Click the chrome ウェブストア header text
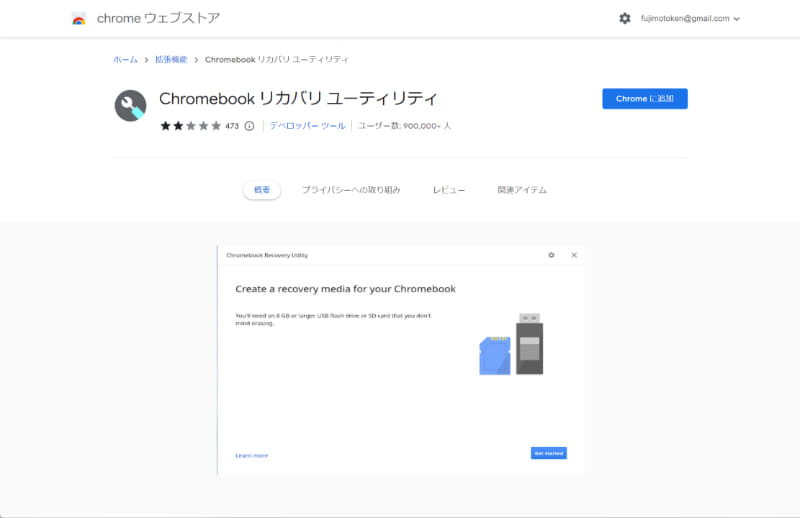Screen dimensions: 800x518 coord(159,18)
